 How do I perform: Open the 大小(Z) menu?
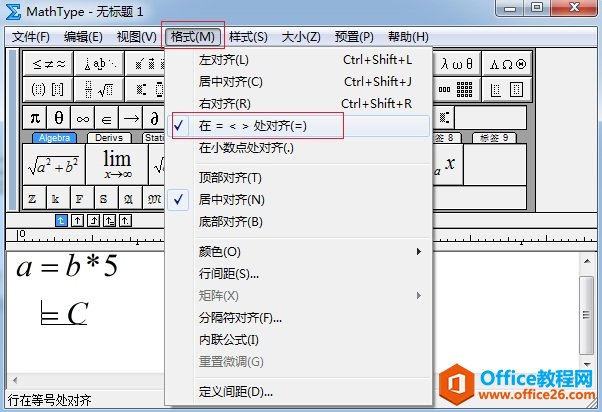tap(301, 37)
